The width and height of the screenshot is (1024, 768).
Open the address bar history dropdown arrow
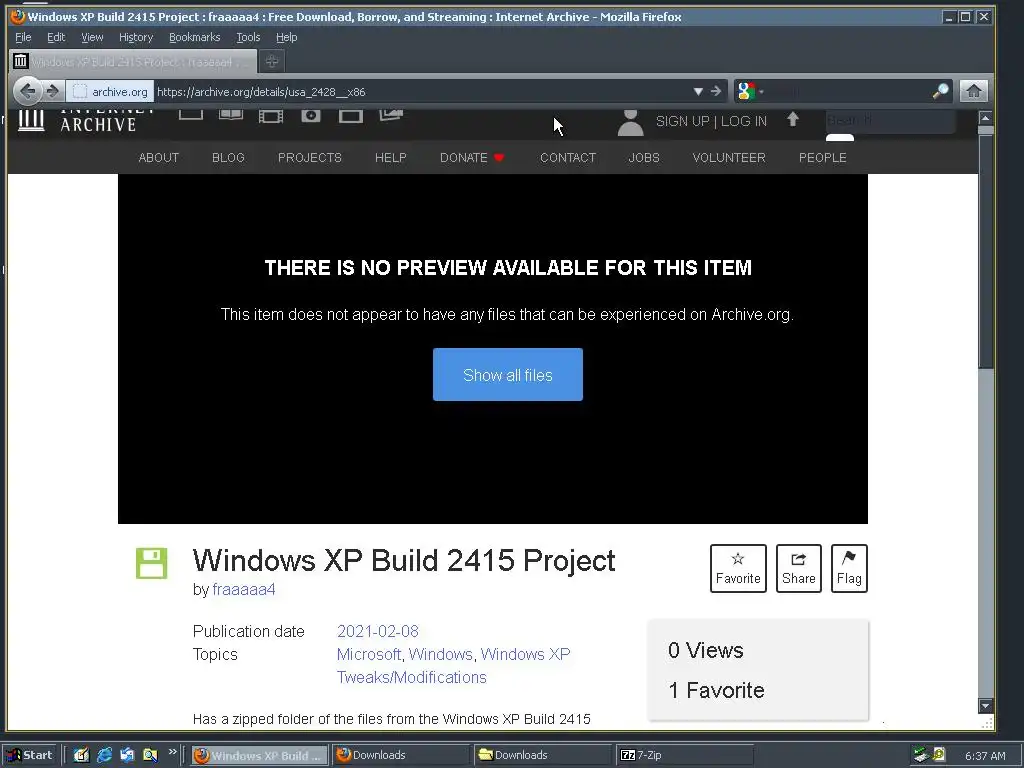click(x=698, y=91)
